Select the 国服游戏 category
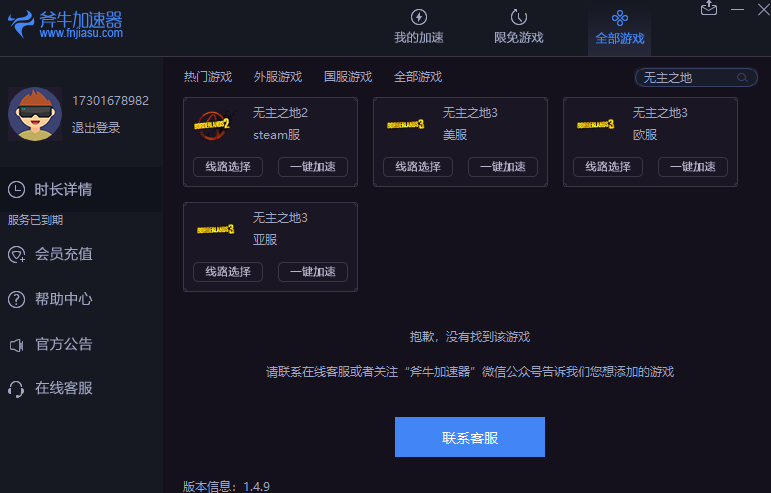 (x=348, y=77)
